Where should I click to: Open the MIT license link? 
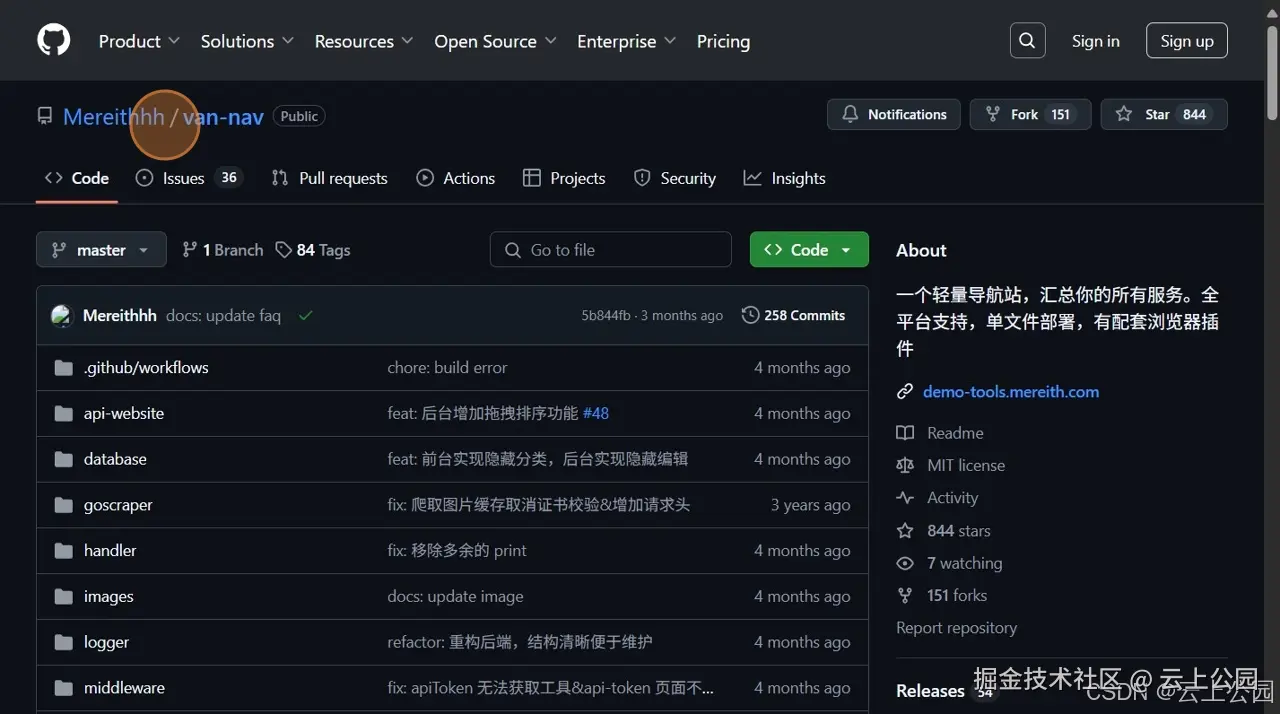pos(966,465)
